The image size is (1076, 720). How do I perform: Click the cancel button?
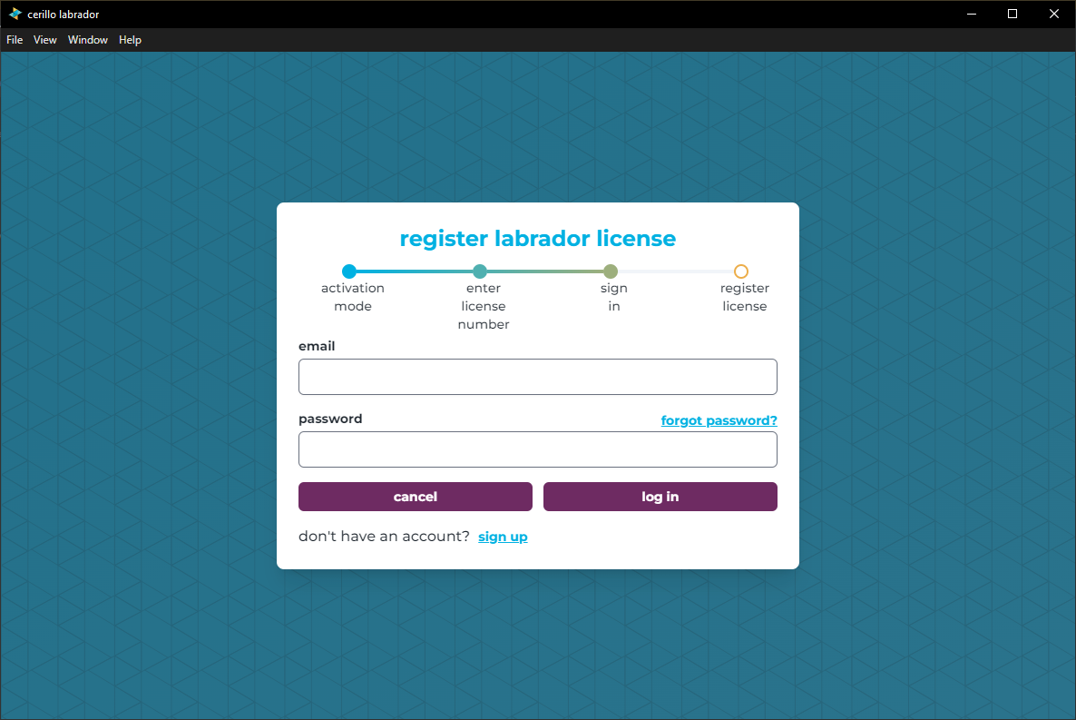(414, 496)
